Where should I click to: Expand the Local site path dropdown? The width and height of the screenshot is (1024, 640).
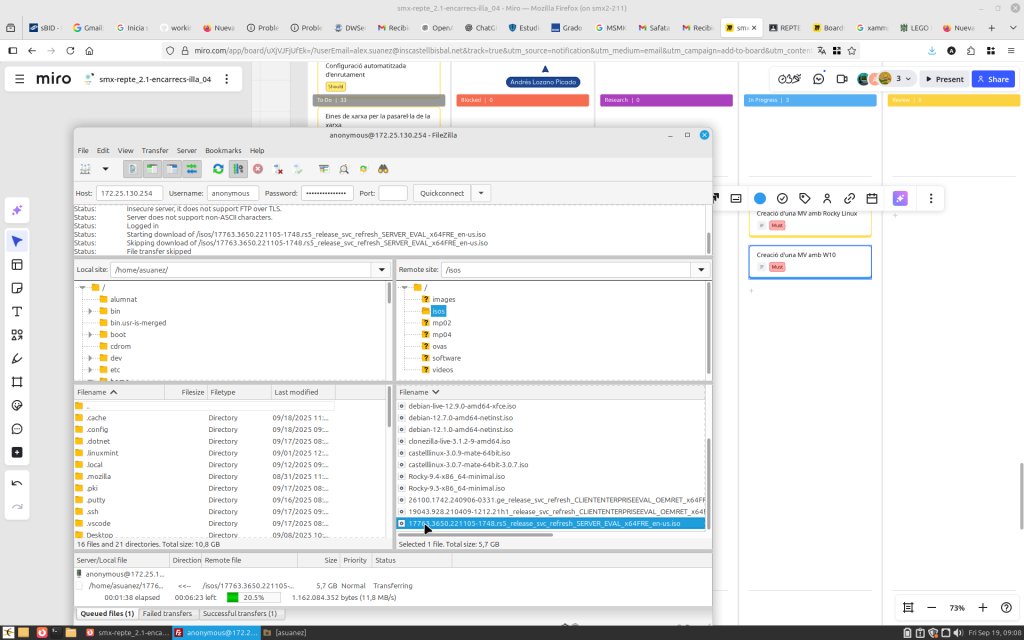pyautogui.click(x=381, y=270)
